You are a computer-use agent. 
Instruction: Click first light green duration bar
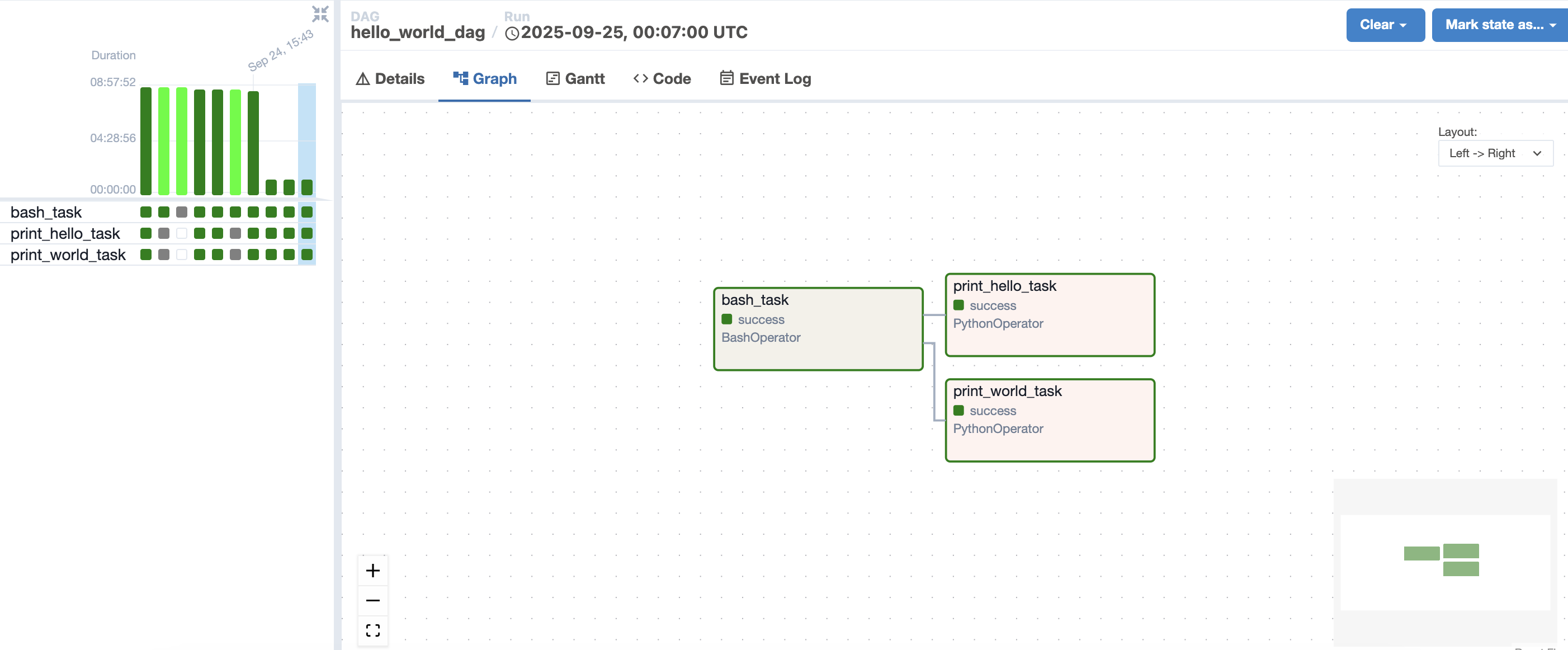[x=164, y=140]
